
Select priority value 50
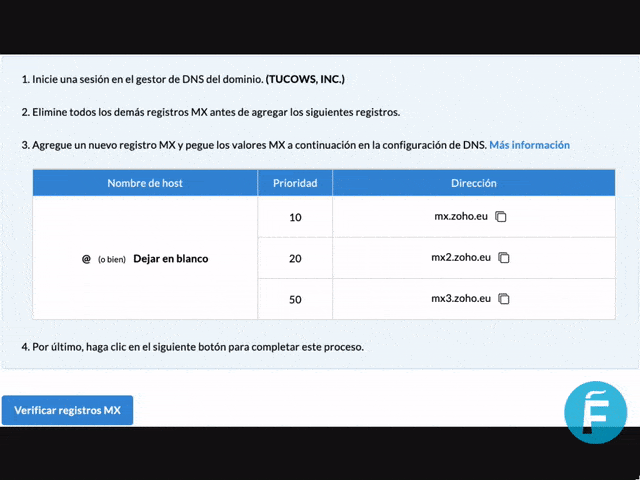[x=295, y=300]
